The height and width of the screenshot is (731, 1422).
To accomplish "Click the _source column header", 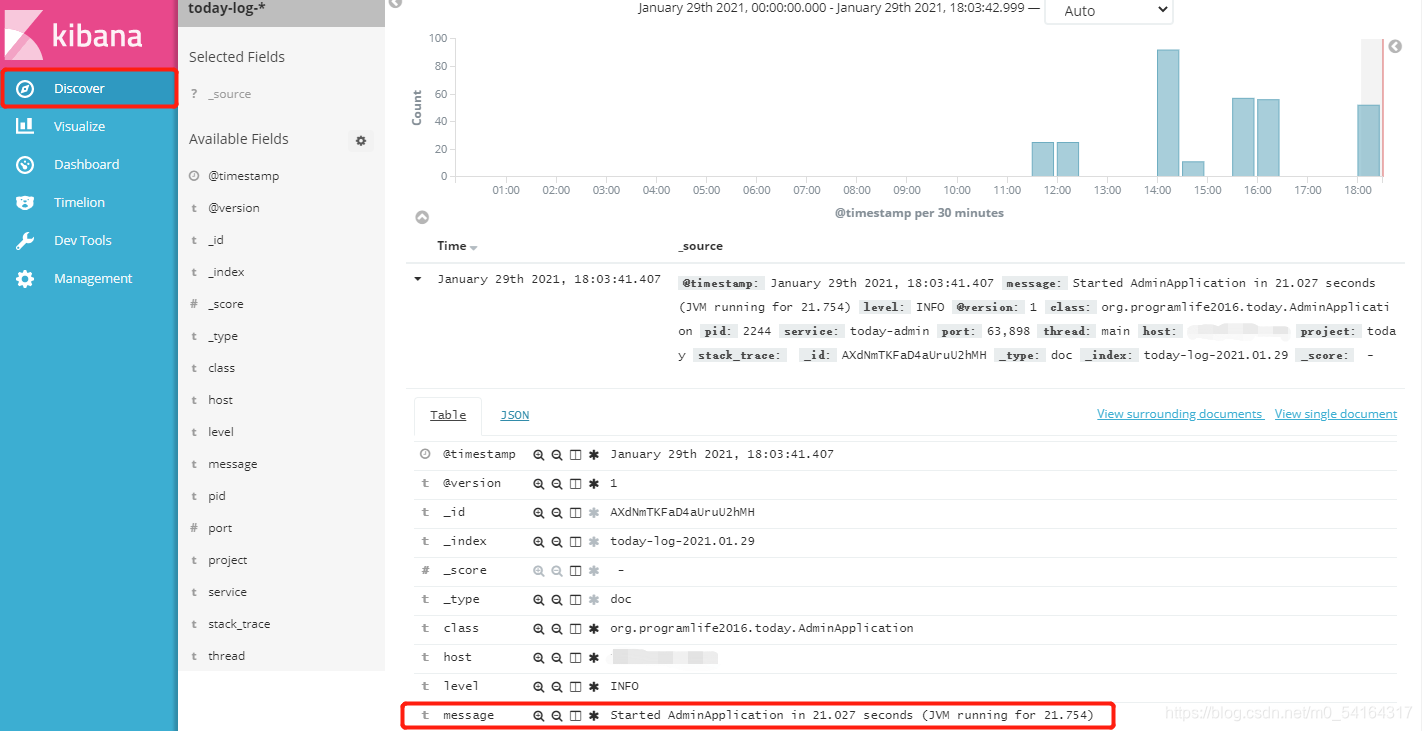I will [x=700, y=246].
